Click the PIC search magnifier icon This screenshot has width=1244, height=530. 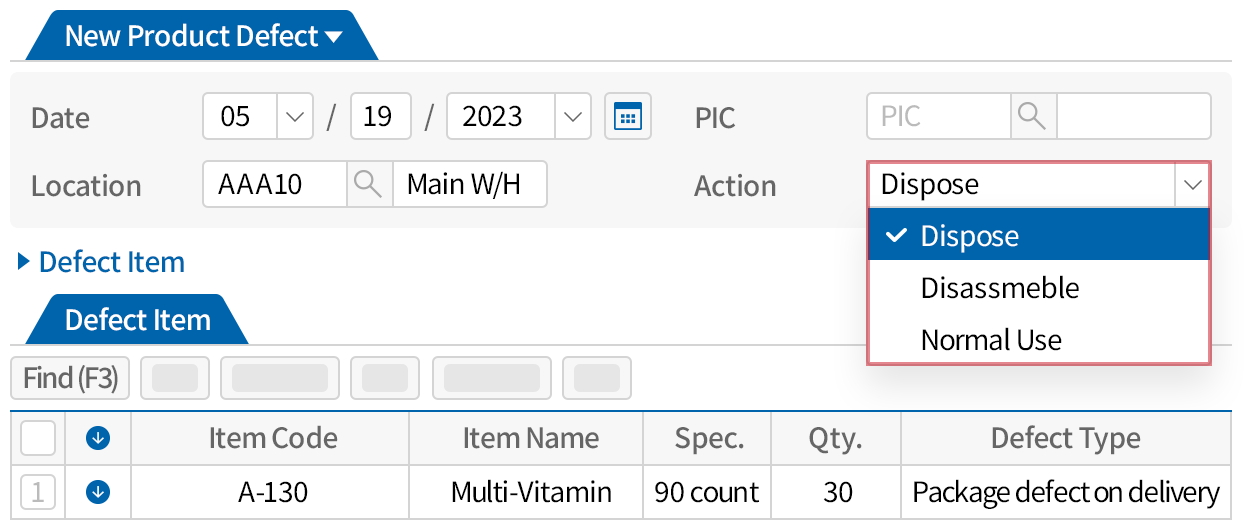(x=1033, y=117)
